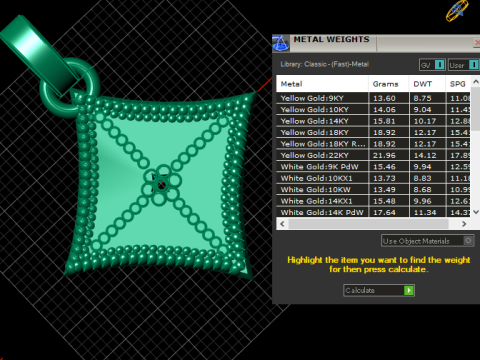Select the Yellow Gold:18KY R... row
The width and height of the screenshot is (480, 360).
point(373,144)
